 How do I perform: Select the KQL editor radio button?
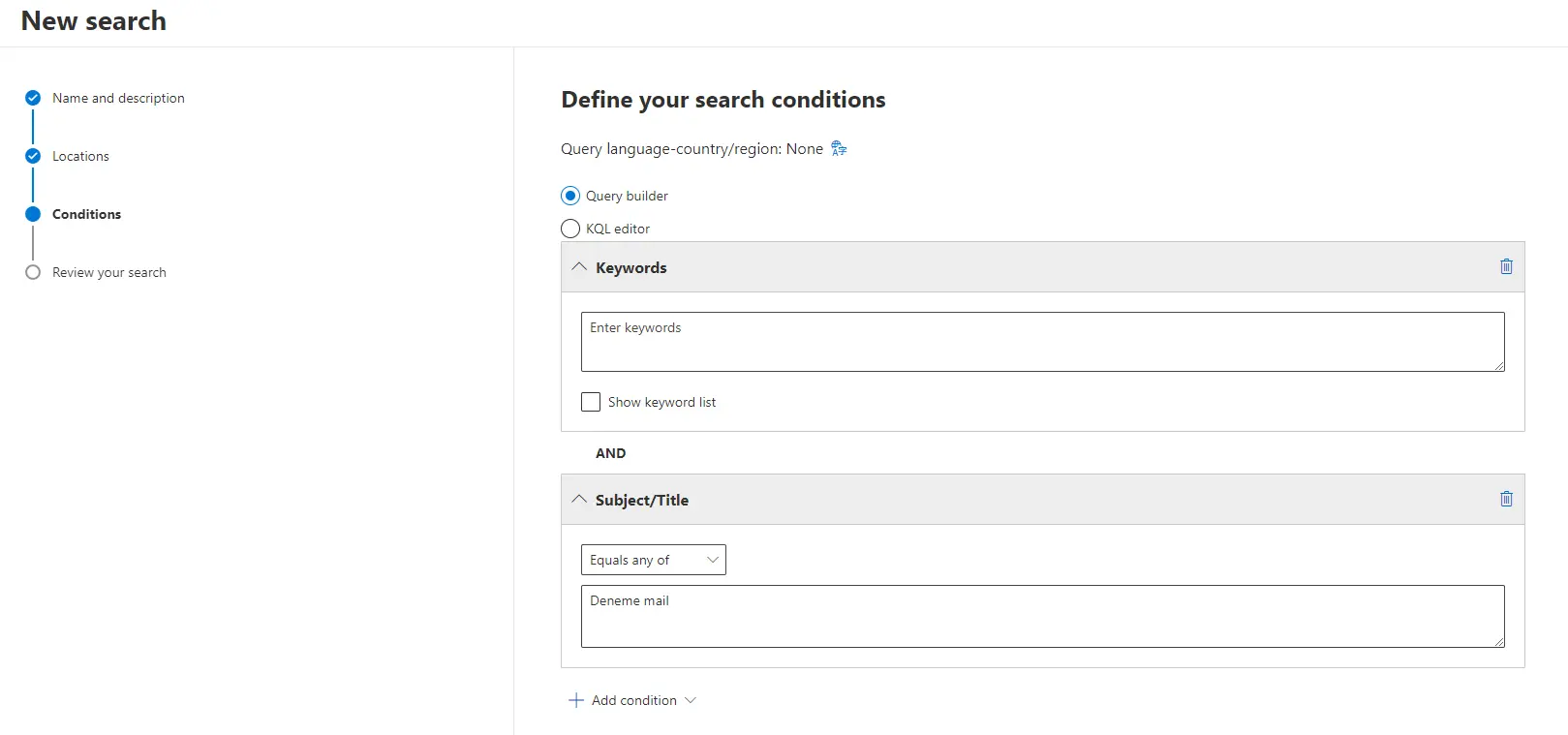click(570, 229)
